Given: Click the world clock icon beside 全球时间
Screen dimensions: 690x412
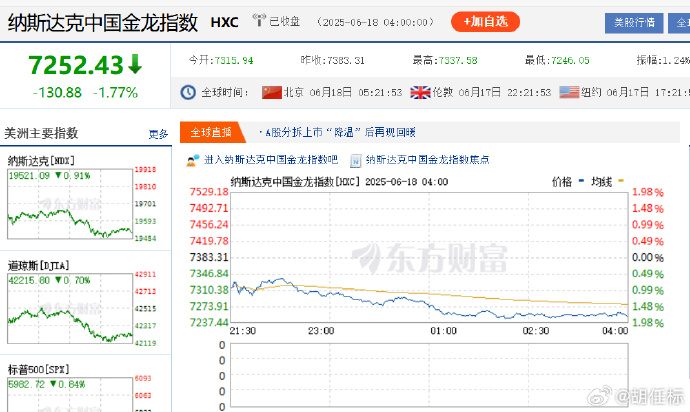Looking at the screenshot, I should 189,92.
